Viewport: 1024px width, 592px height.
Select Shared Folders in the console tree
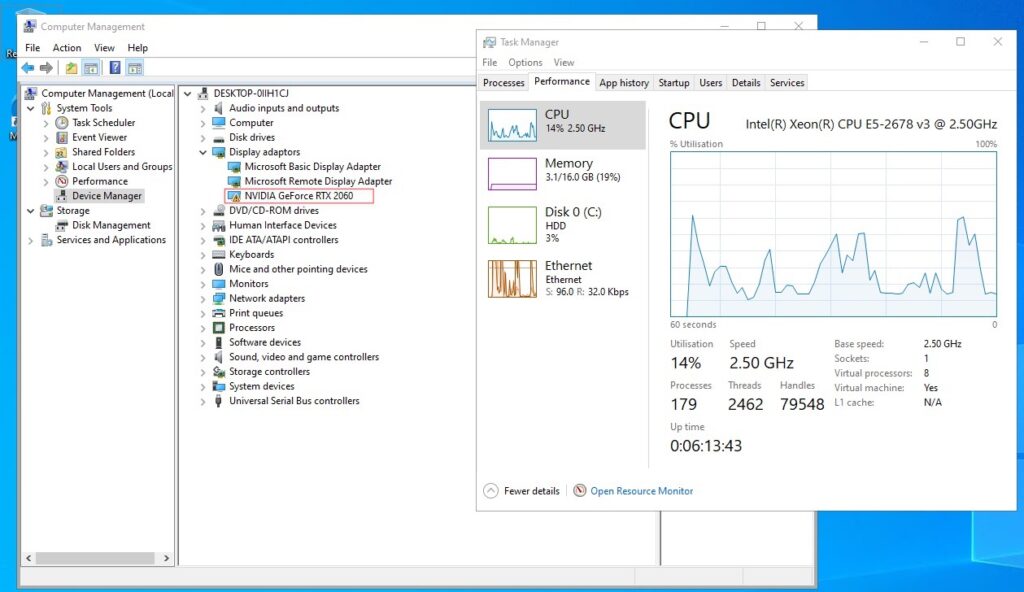pyautogui.click(x=103, y=152)
